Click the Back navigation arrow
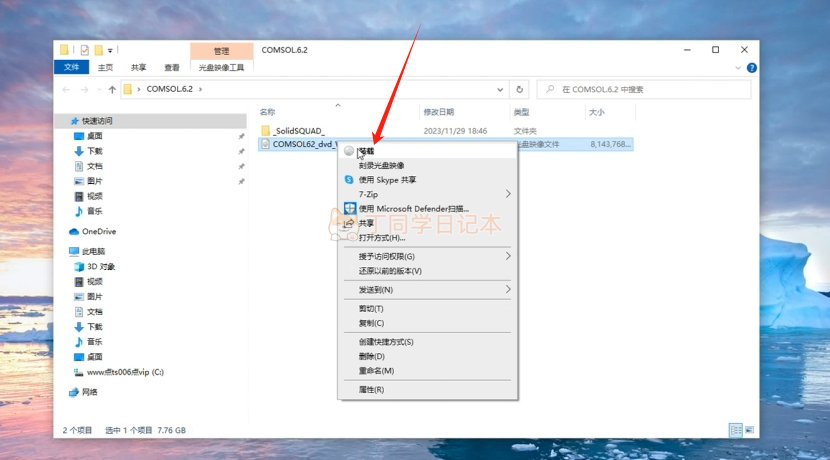Image resolution: width=830 pixels, height=460 pixels. point(66,89)
